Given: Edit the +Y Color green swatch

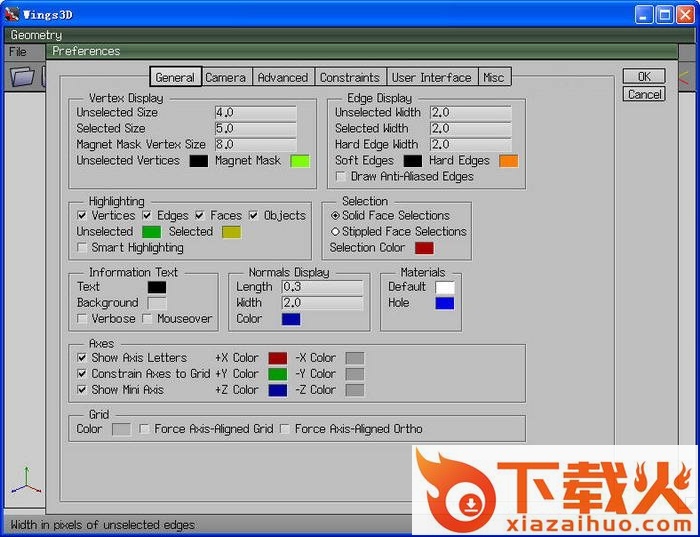Looking at the screenshot, I should (277, 374).
